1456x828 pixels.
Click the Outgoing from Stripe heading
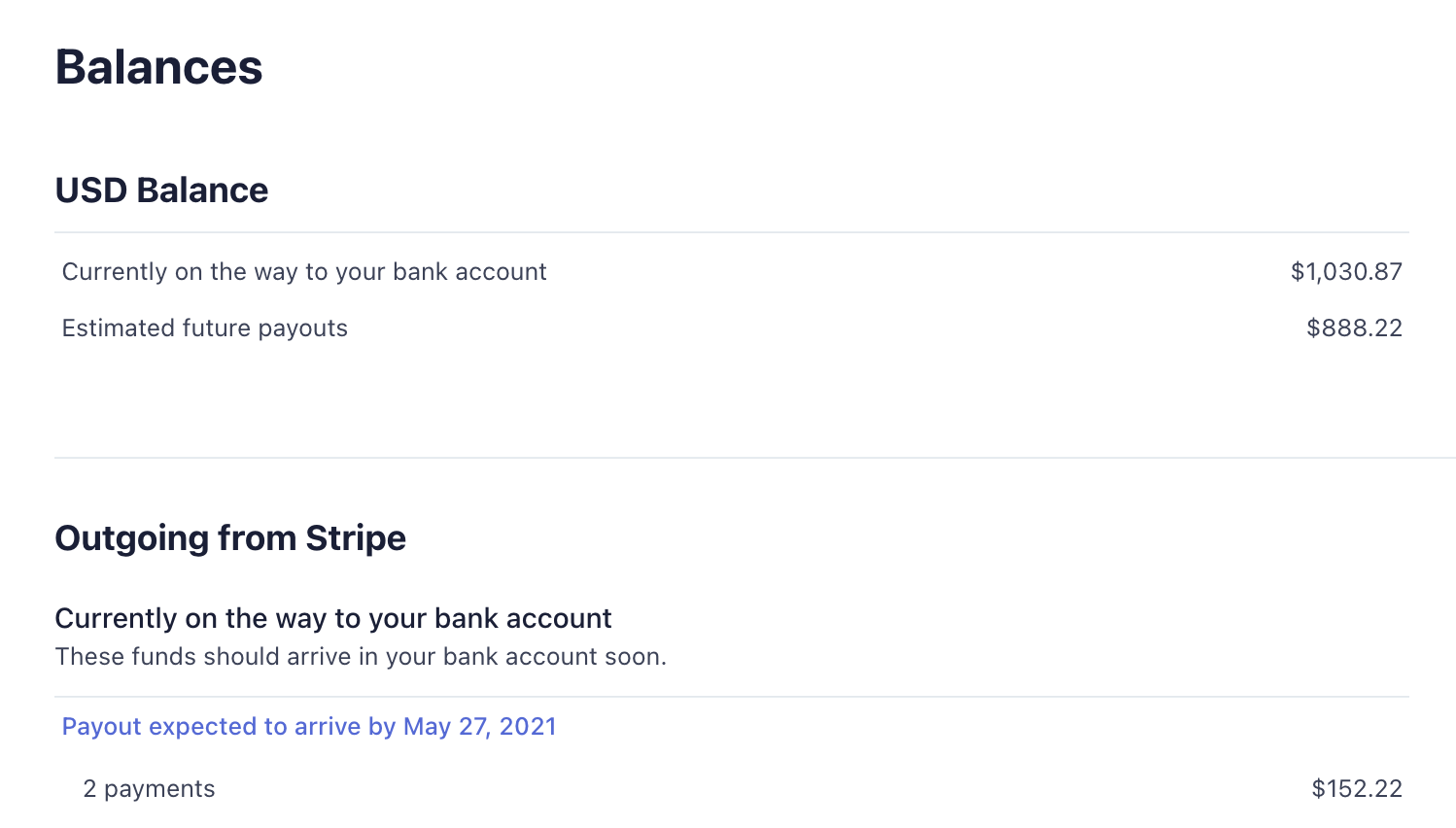(x=230, y=538)
